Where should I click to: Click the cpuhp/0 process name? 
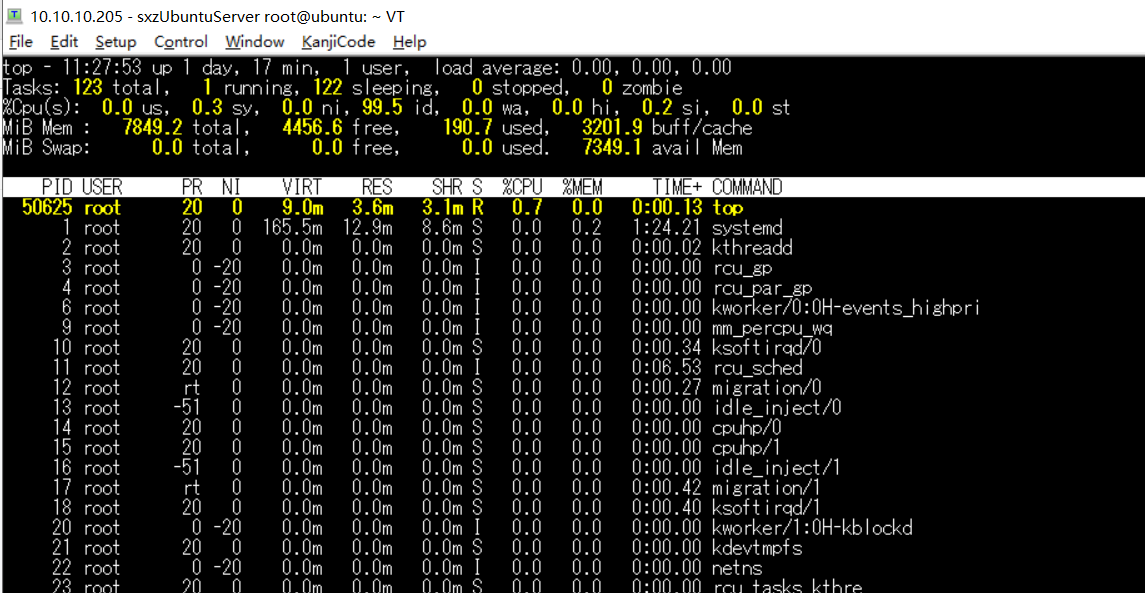[x=747, y=428]
